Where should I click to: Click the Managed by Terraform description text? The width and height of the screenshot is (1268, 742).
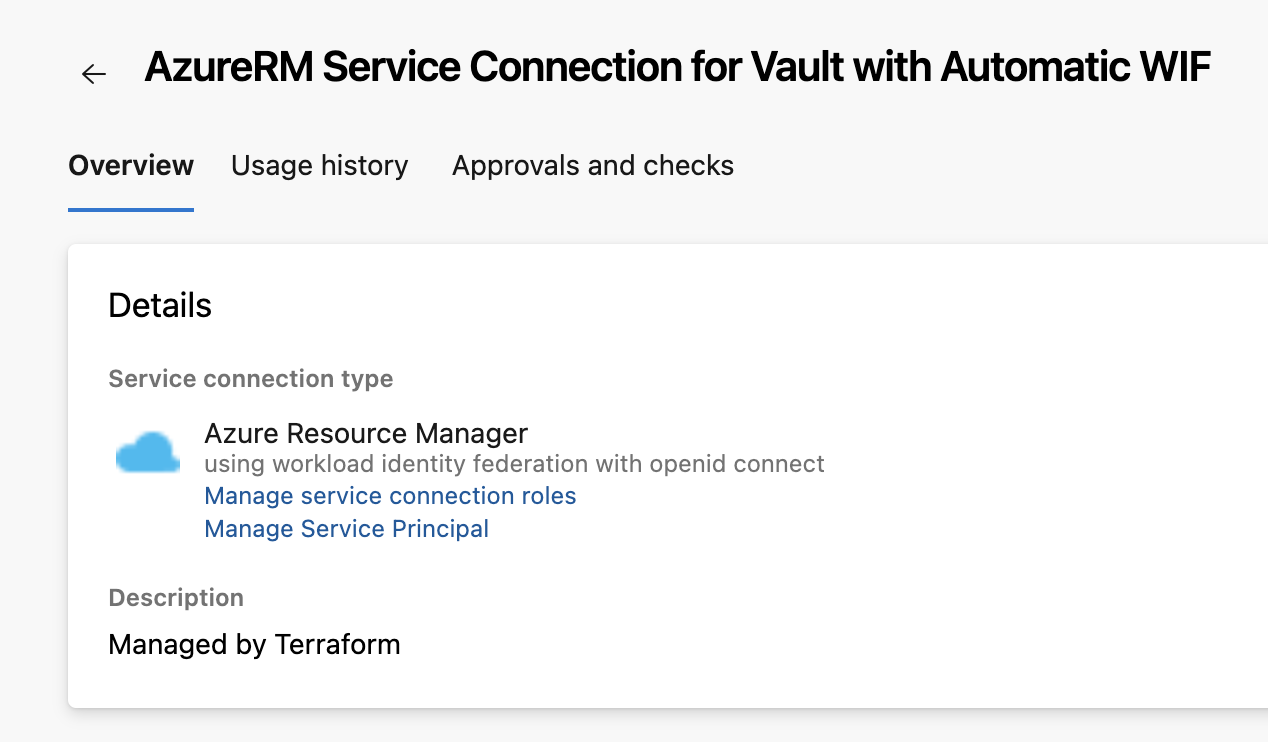click(x=254, y=644)
